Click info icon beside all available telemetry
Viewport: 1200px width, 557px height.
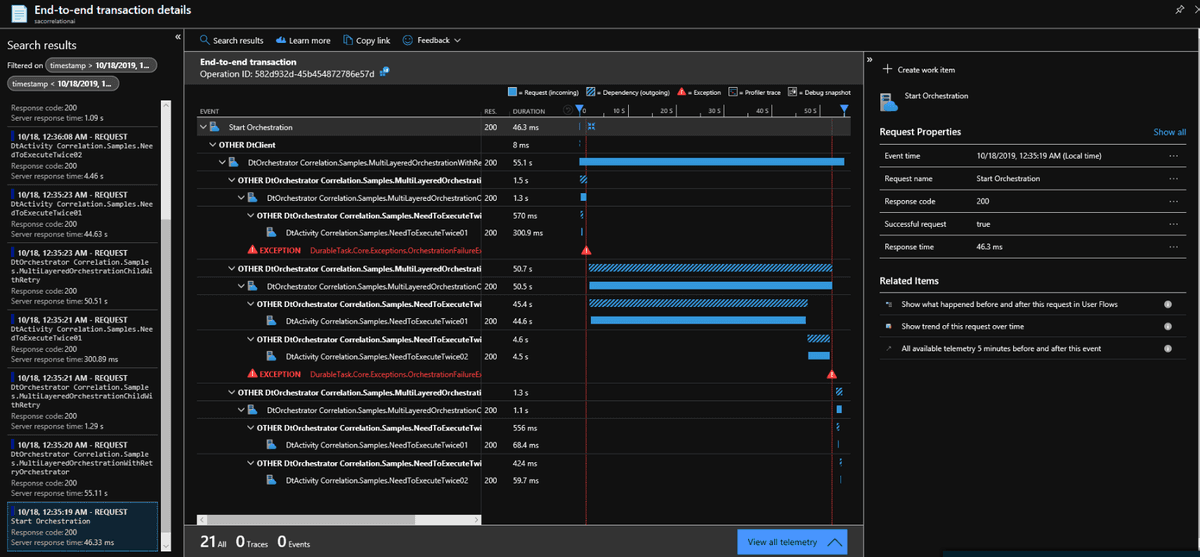(x=1168, y=349)
